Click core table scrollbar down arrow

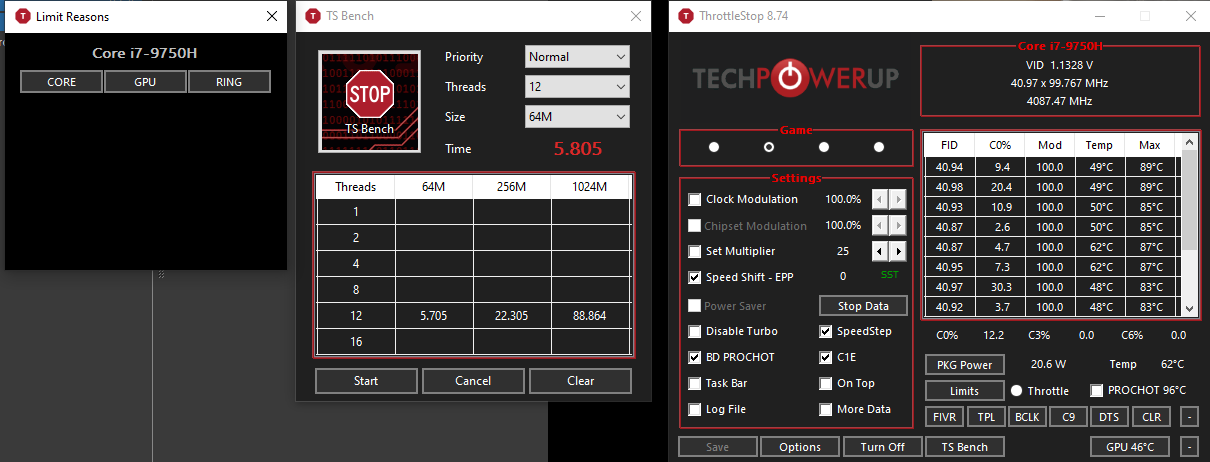click(x=1189, y=309)
